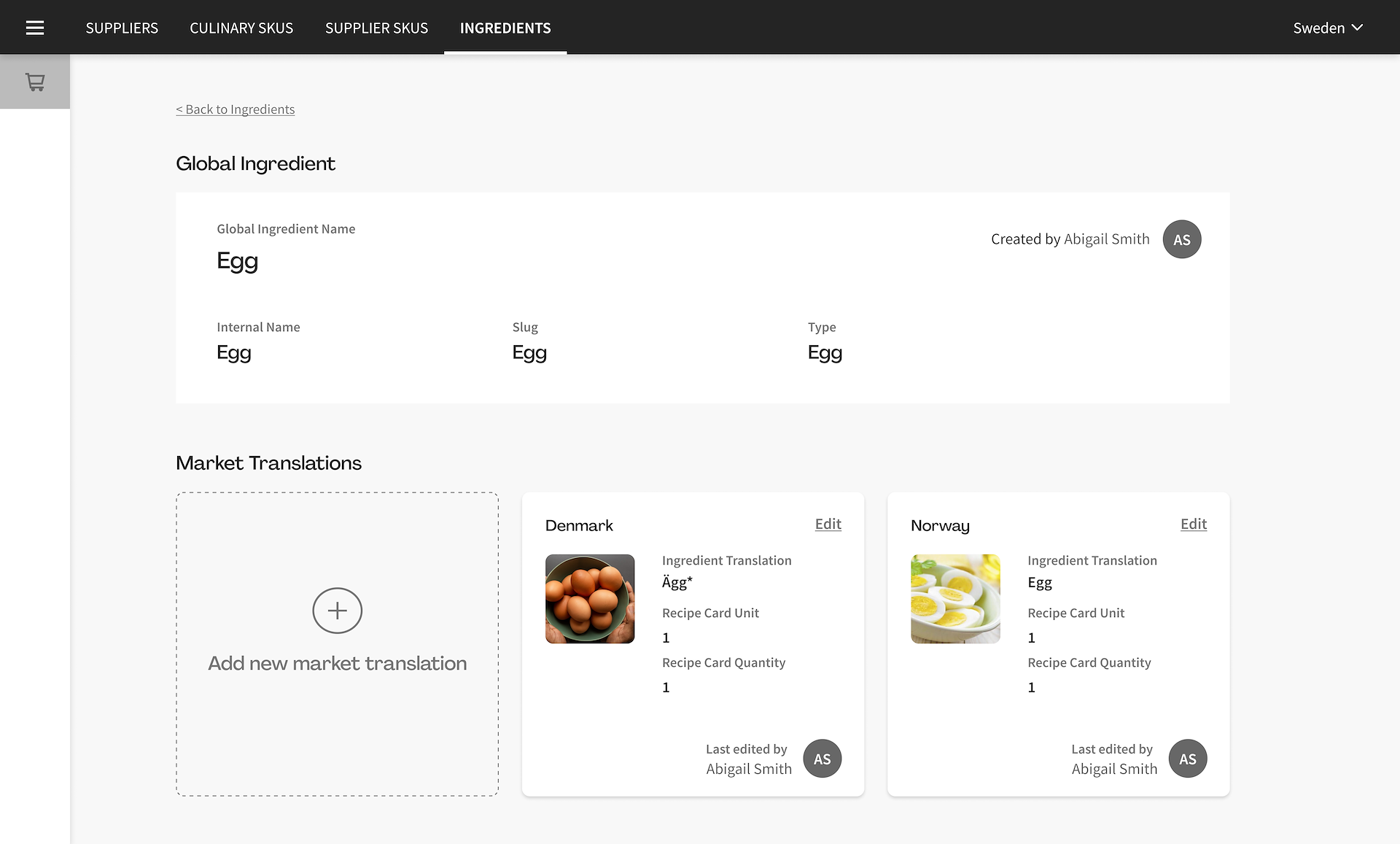Edit the Denmark market translation
The width and height of the screenshot is (1400, 844).
click(x=828, y=524)
